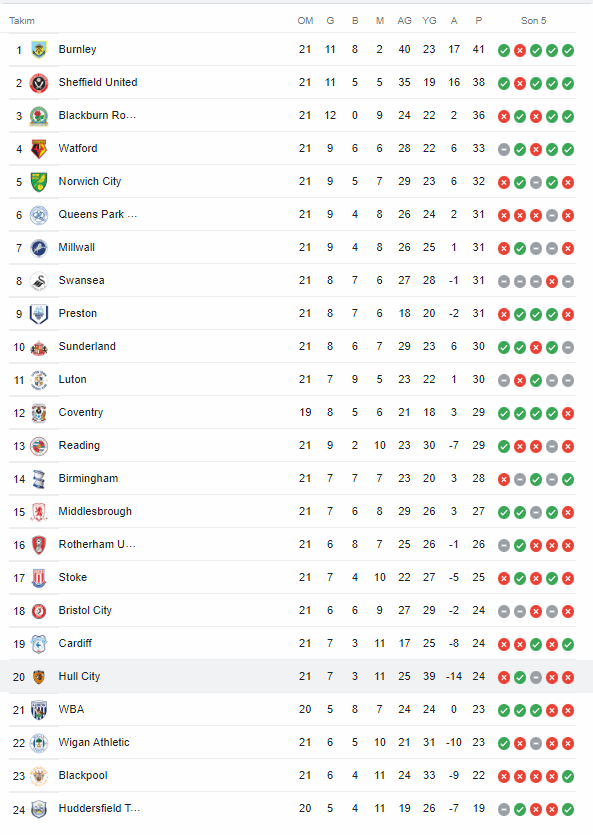Sort by the P points column header

(x=479, y=21)
